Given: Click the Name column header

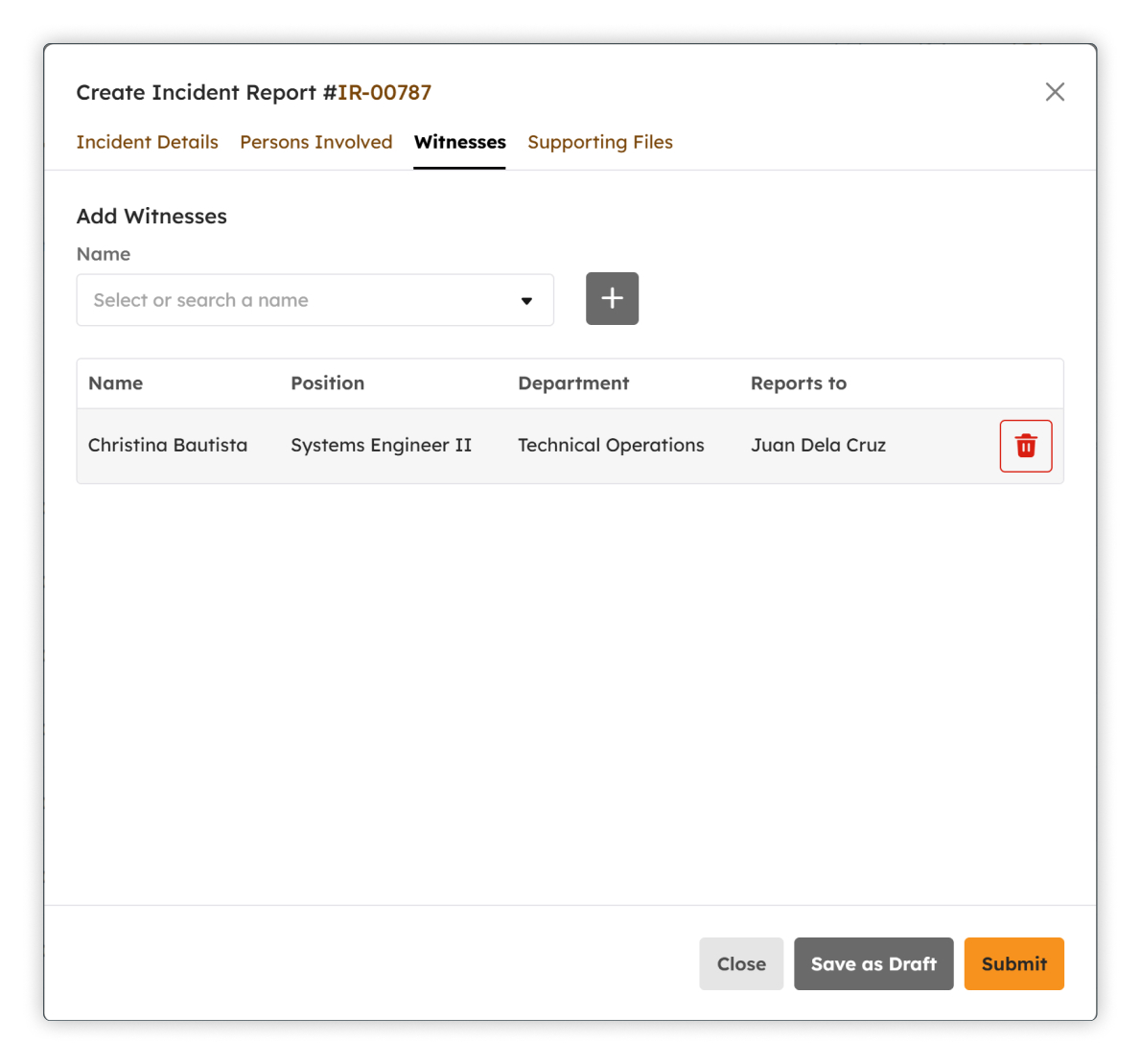Looking at the screenshot, I should tap(116, 383).
